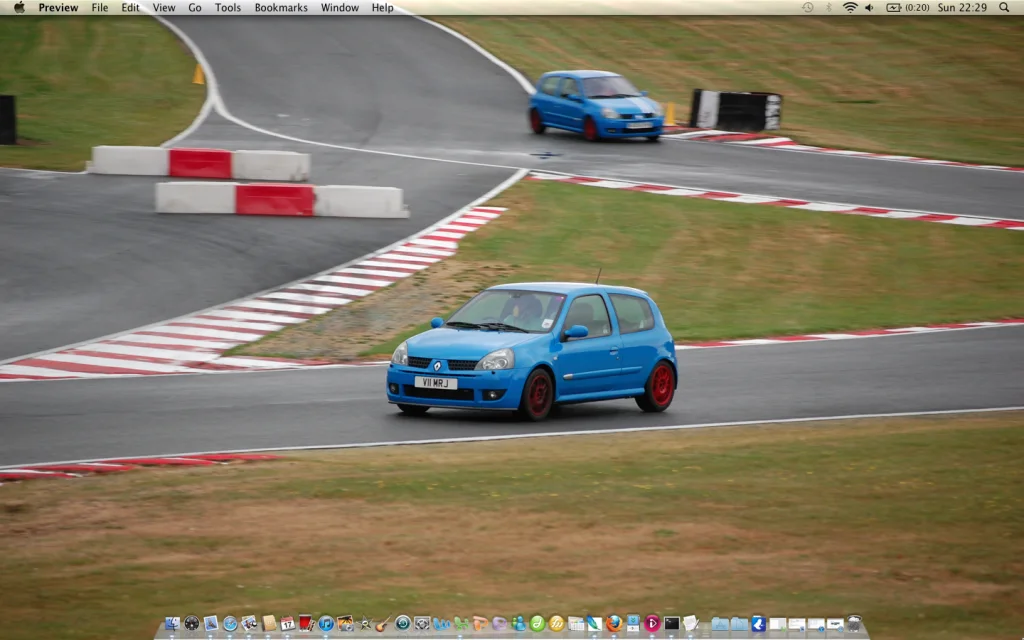Open Time Machine from the Dock

[403, 624]
